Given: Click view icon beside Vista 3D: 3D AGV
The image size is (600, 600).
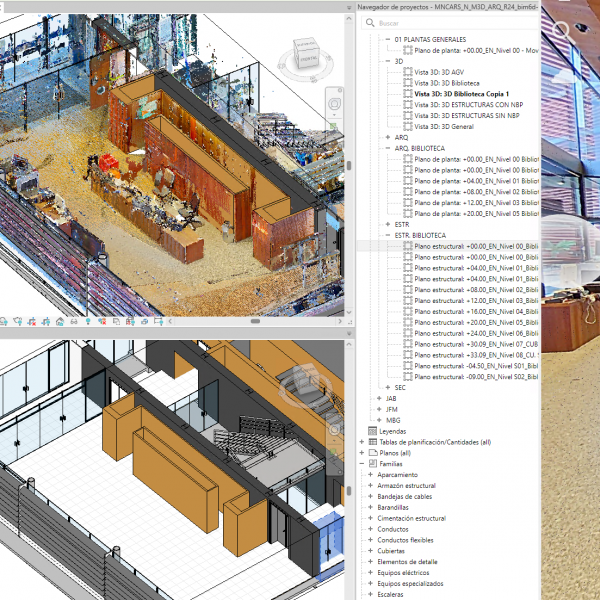Looking at the screenshot, I should click(x=408, y=71).
